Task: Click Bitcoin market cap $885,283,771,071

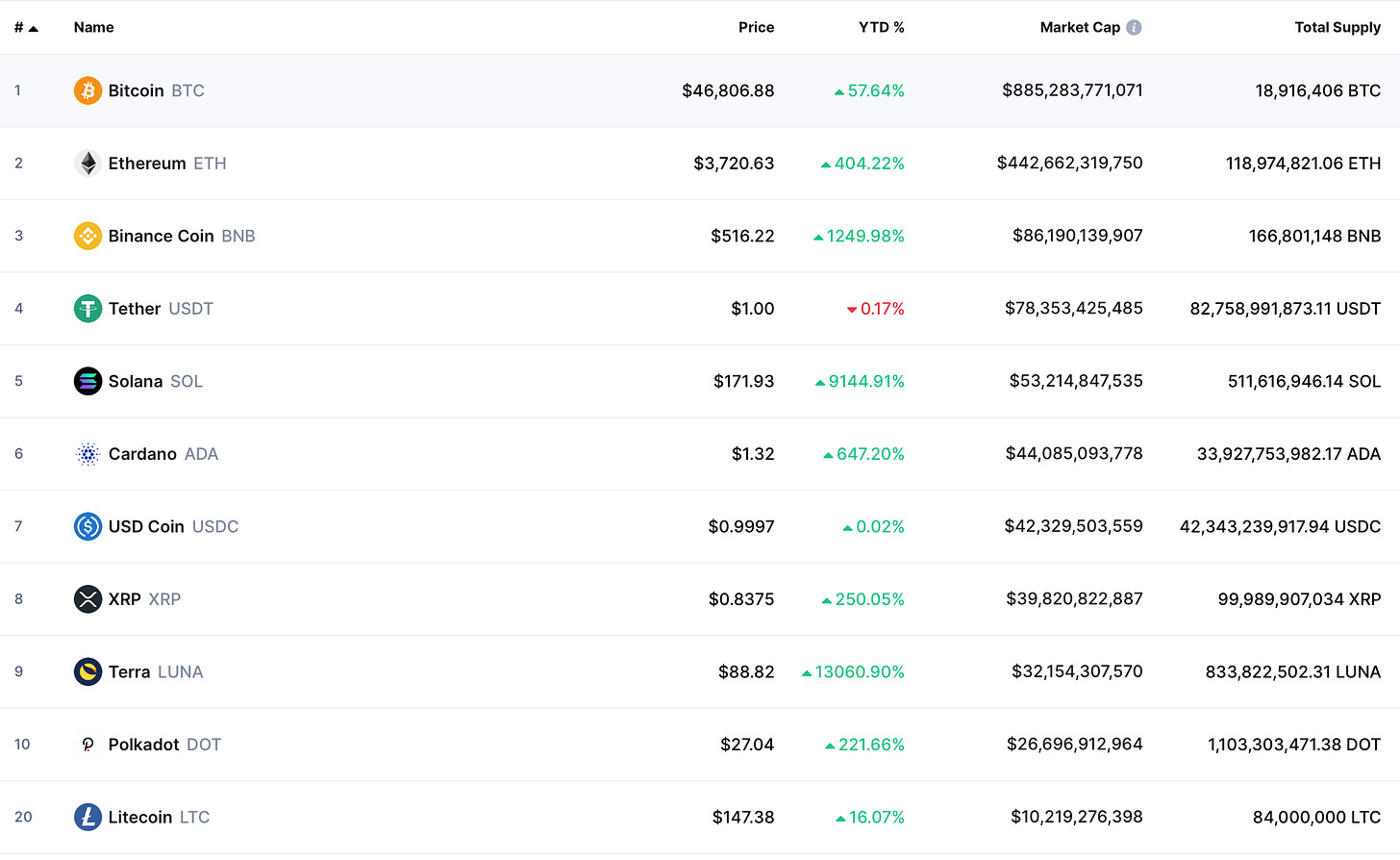Action: click(1072, 90)
